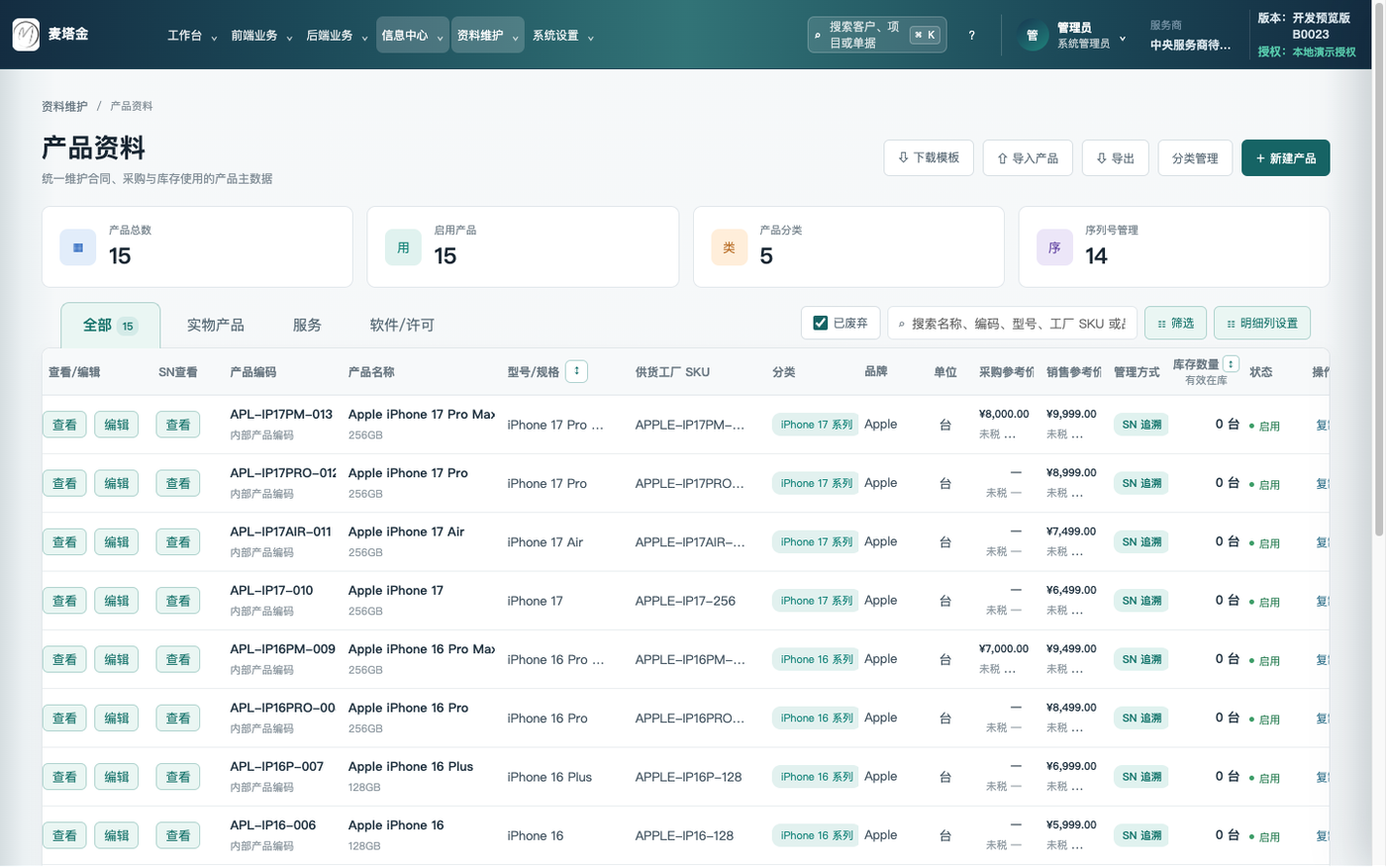Click 编辑 for APL-IP16-006 row
Image resolution: width=1386 pixels, height=868 pixels.
(117, 835)
